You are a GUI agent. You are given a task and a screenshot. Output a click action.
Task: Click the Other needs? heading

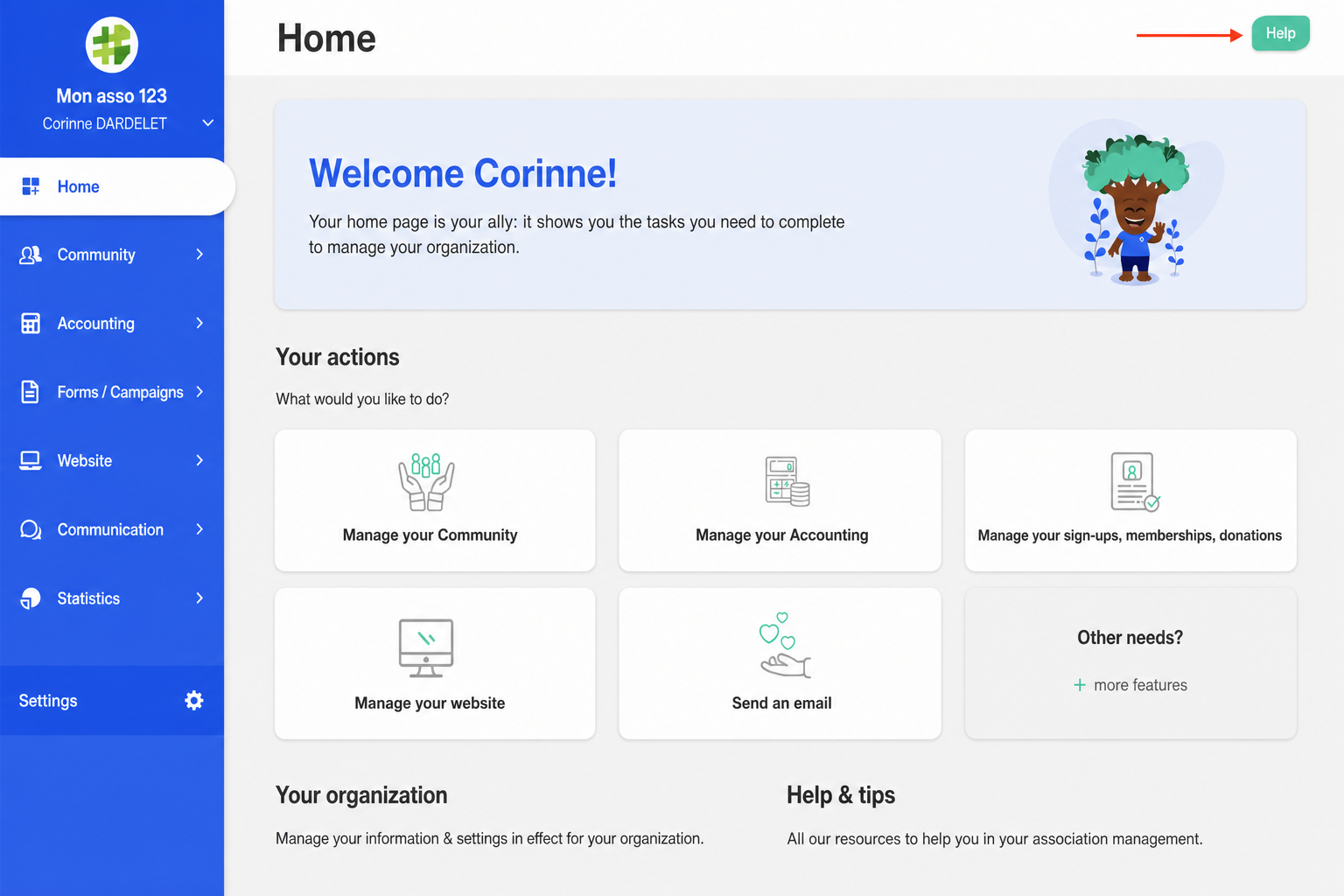[x=1130, y=638]
